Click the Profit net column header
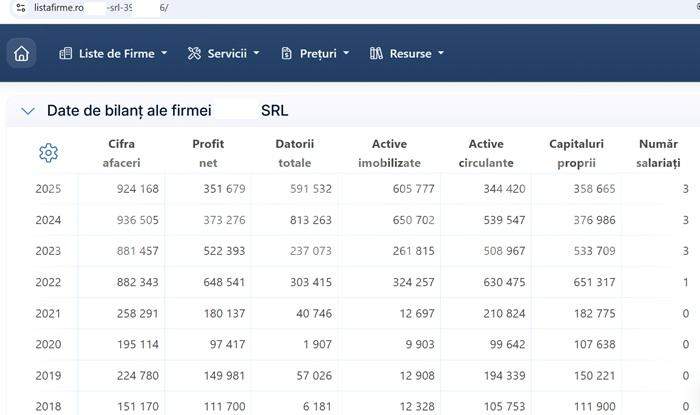Viewport: 700px width, 415px height. [208, 153]
